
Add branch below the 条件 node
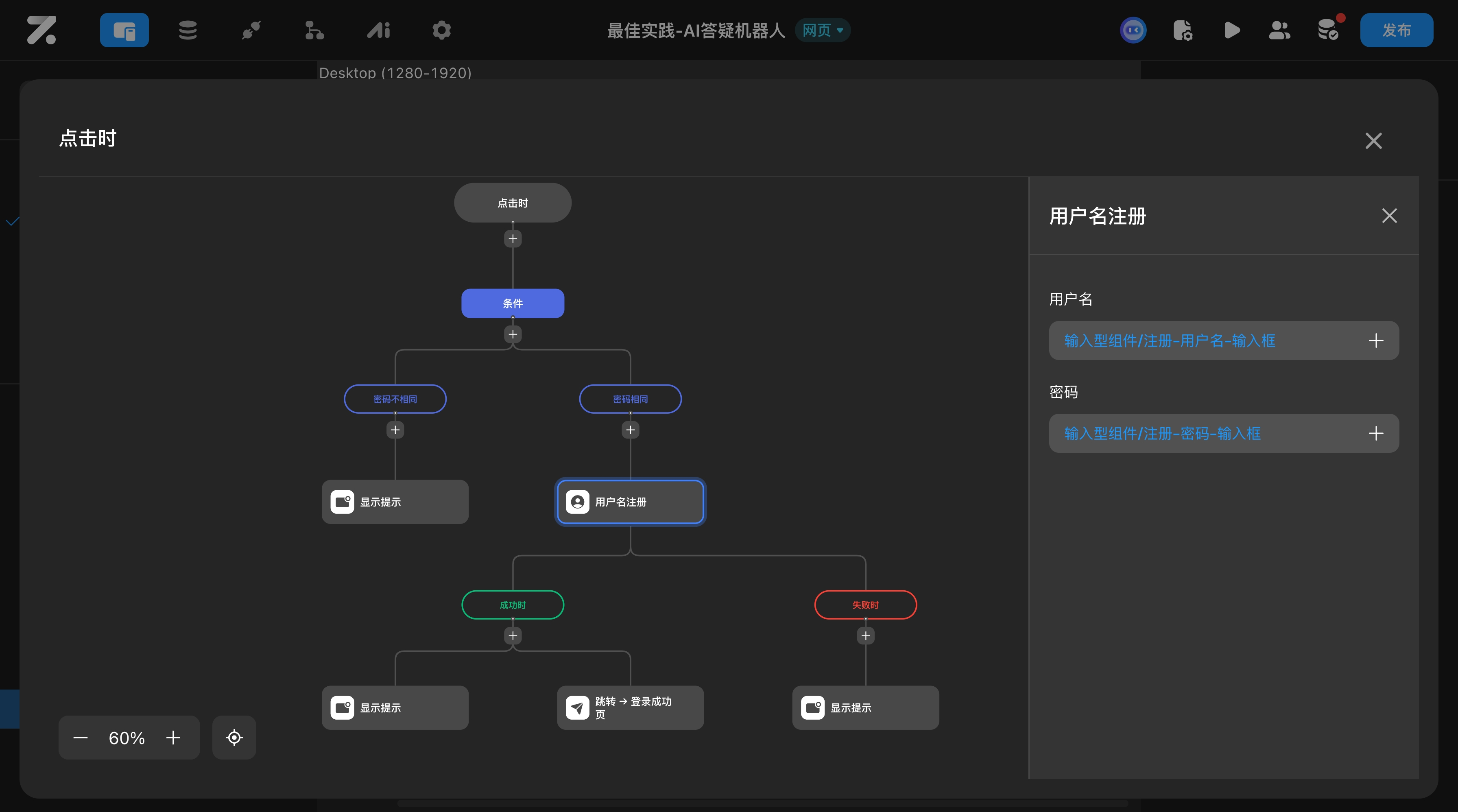coord(513,334)
